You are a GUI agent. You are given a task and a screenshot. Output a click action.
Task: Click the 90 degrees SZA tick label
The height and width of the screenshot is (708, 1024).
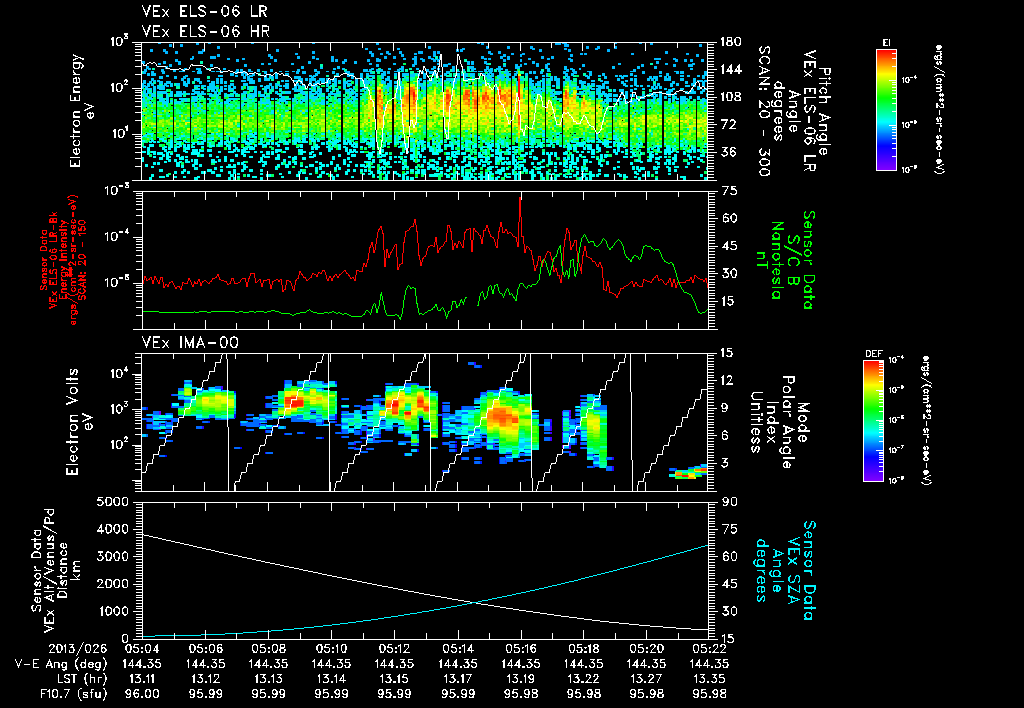[728, 502]
